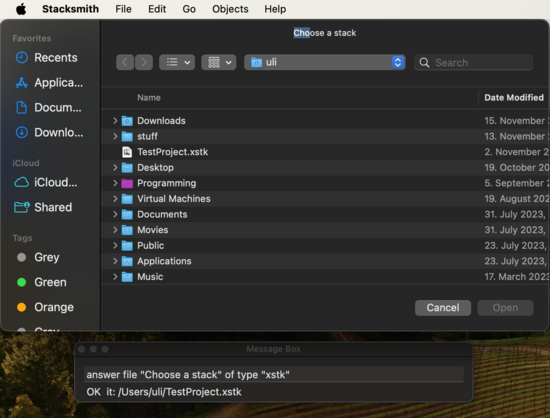Expand the Programming folder
This screenshot has width=550, height=418.
pos(115,183)
